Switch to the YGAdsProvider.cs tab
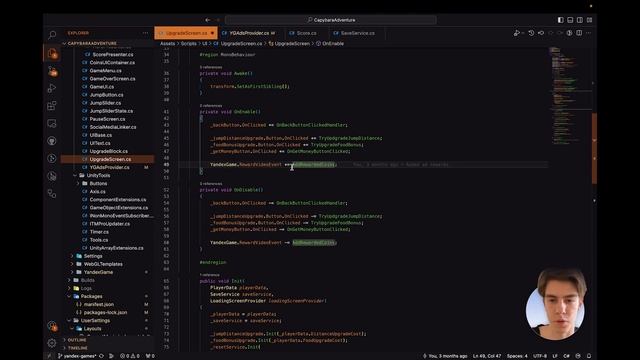The width and height of the screenshot is (640, 360). (x=249, y=33)
